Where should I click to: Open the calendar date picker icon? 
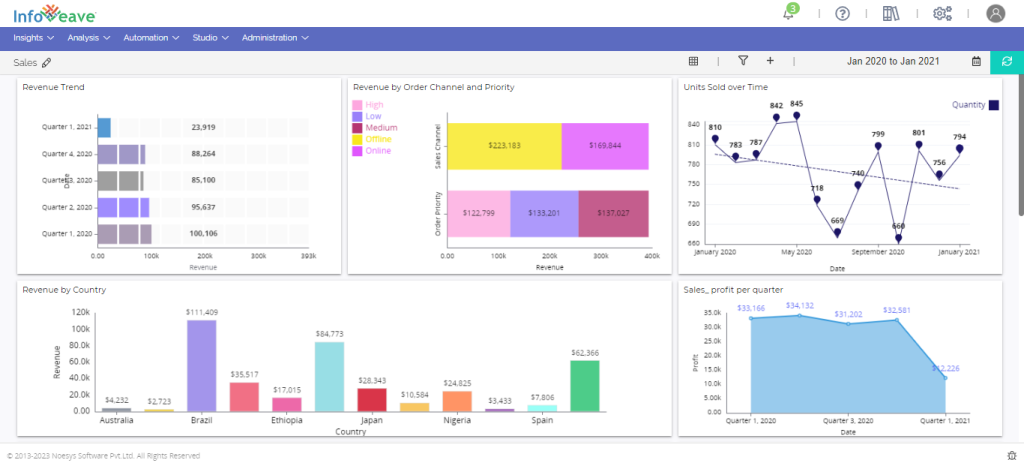976,61
